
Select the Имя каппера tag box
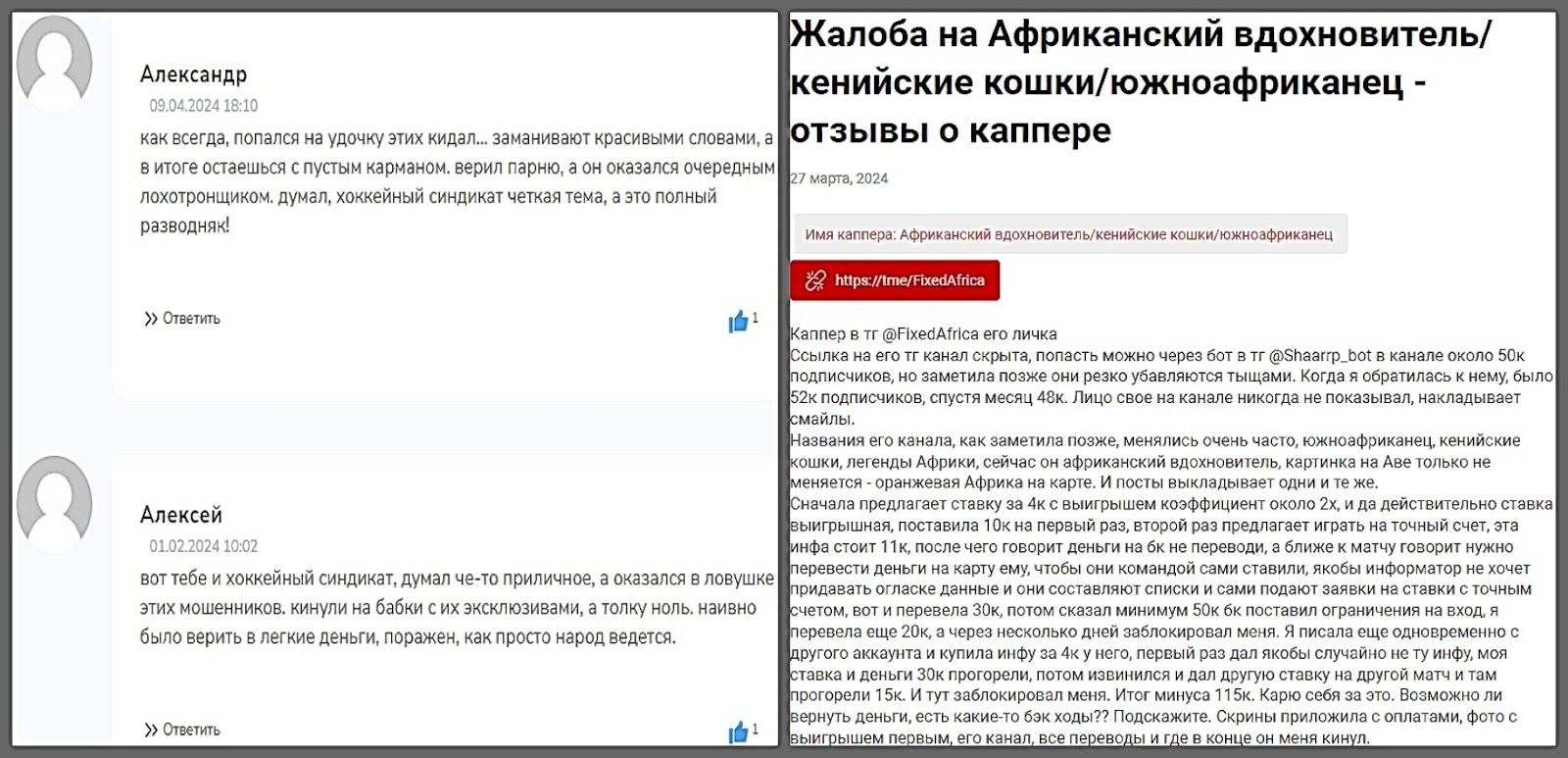1068,234
